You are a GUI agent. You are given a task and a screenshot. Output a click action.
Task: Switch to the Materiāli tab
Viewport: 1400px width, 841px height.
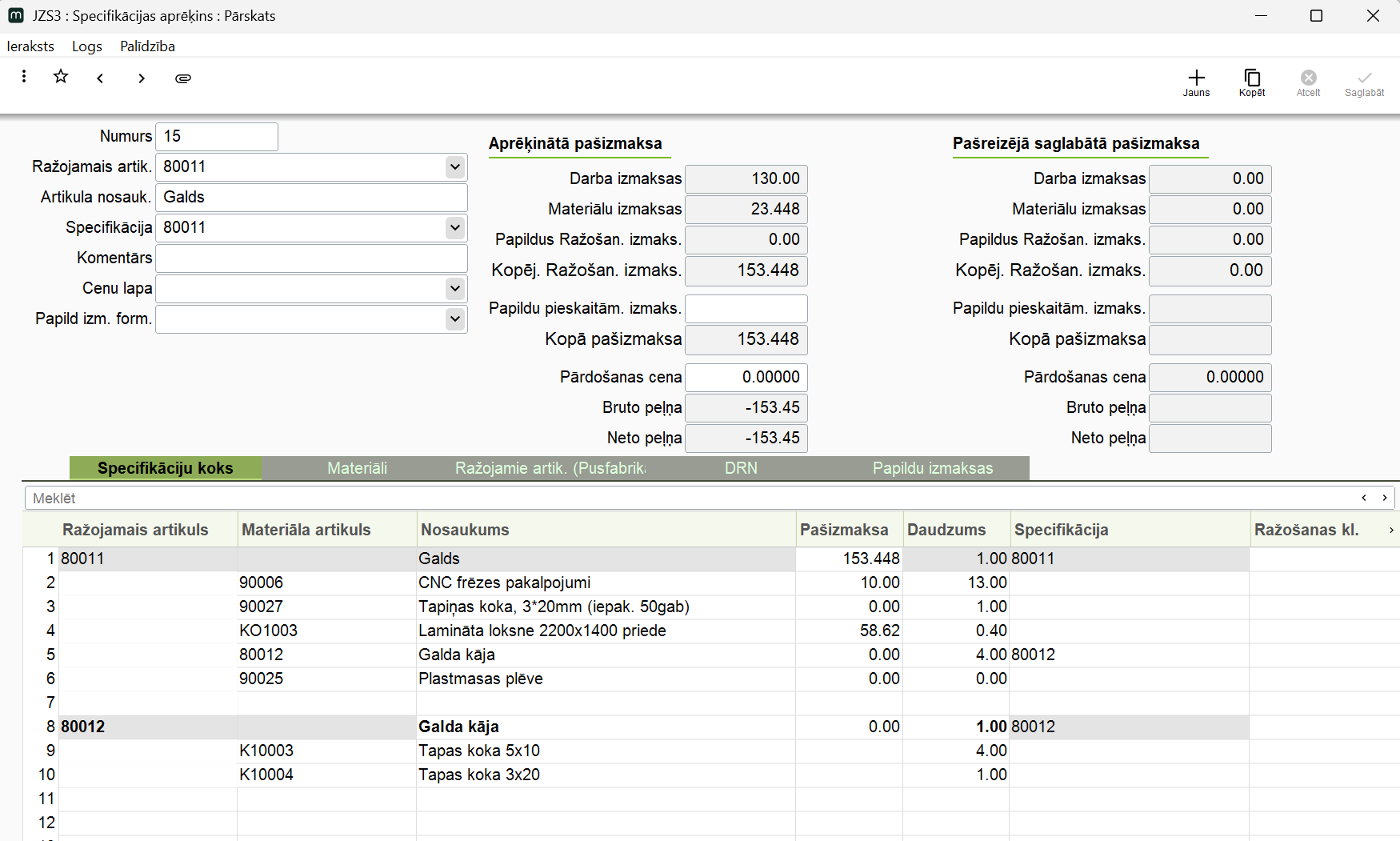(357, 468)
